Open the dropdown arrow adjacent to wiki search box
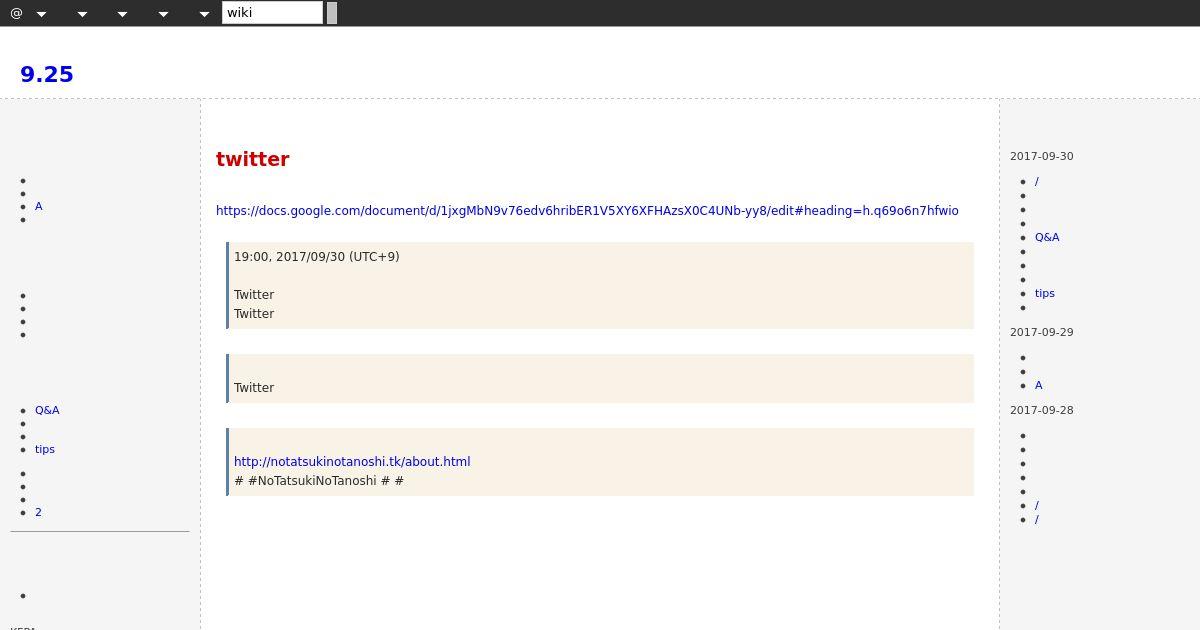1200x630 pixels. tap(204, 14)
